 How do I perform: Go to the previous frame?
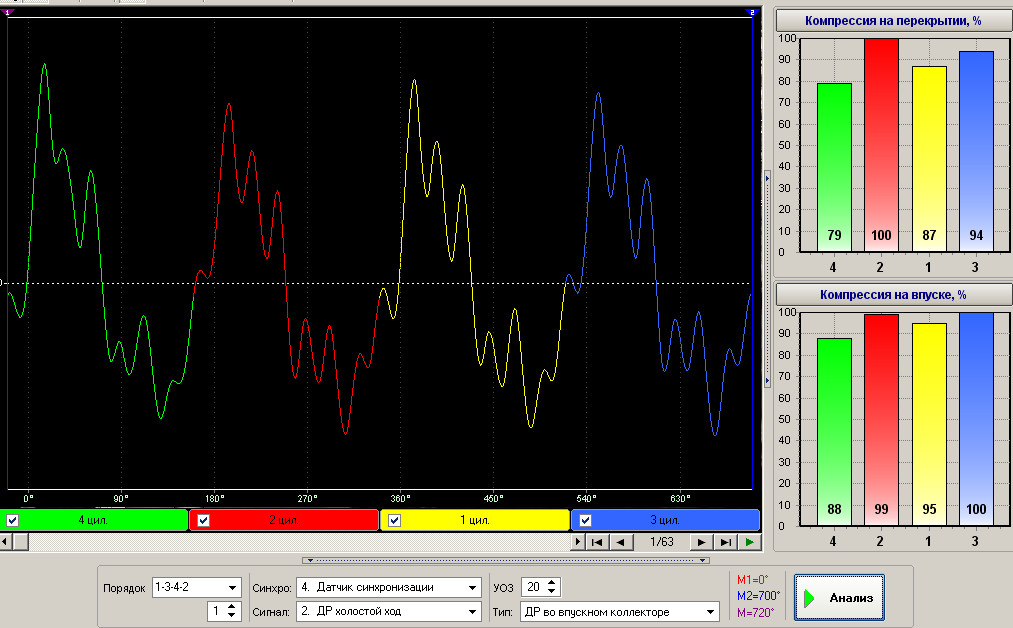[621, 542]
